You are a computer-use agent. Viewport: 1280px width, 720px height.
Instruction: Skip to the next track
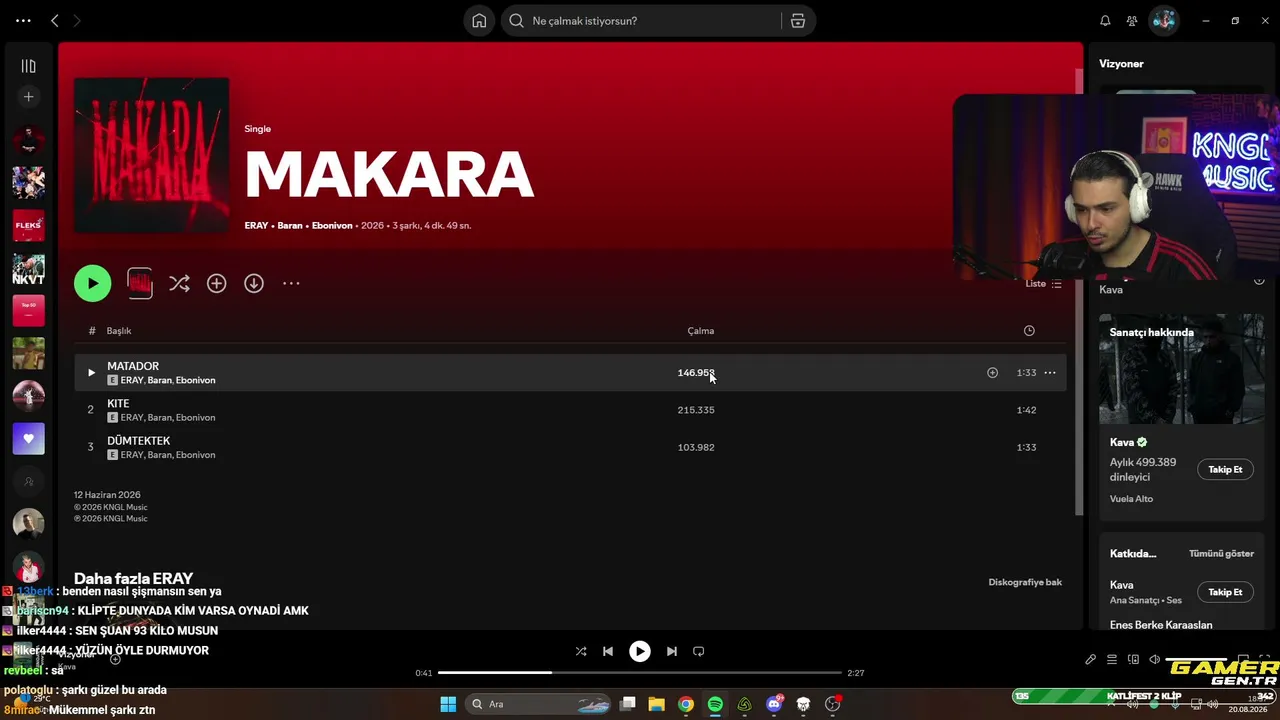[x=672, y=652]
